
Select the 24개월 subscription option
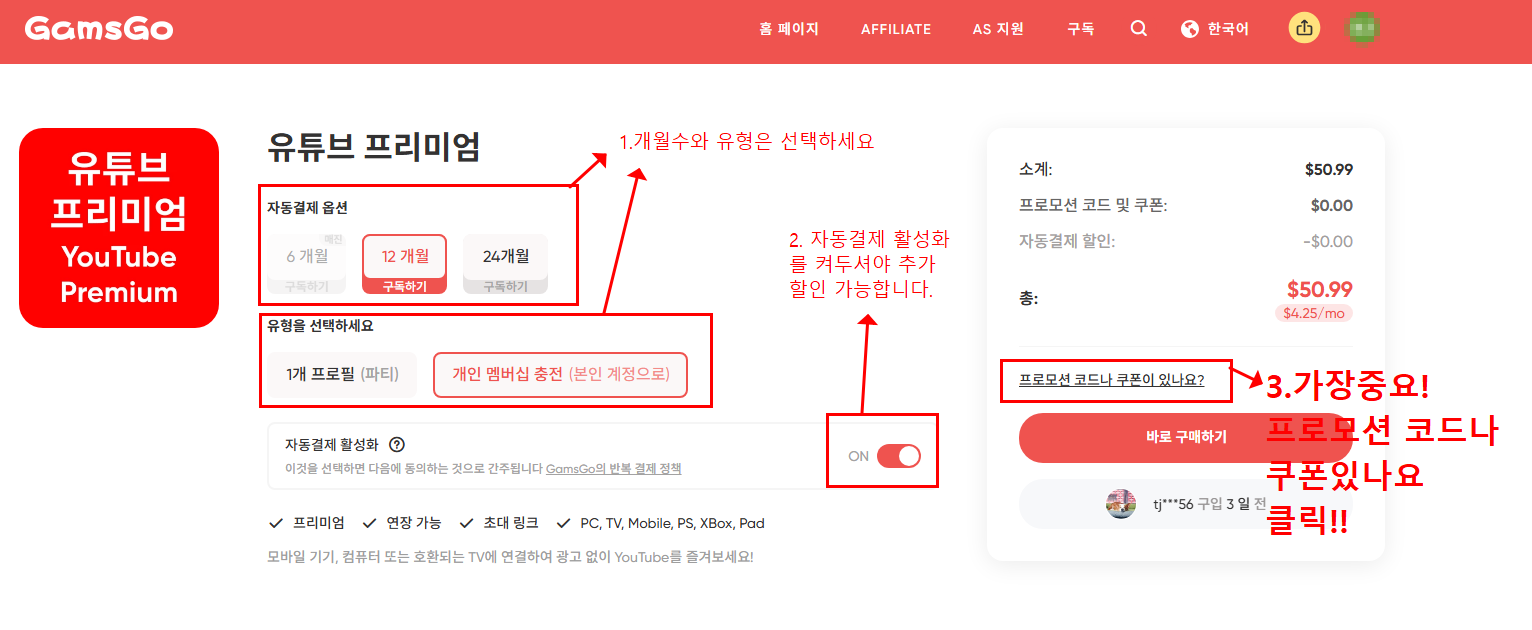[x=505, y=264]
